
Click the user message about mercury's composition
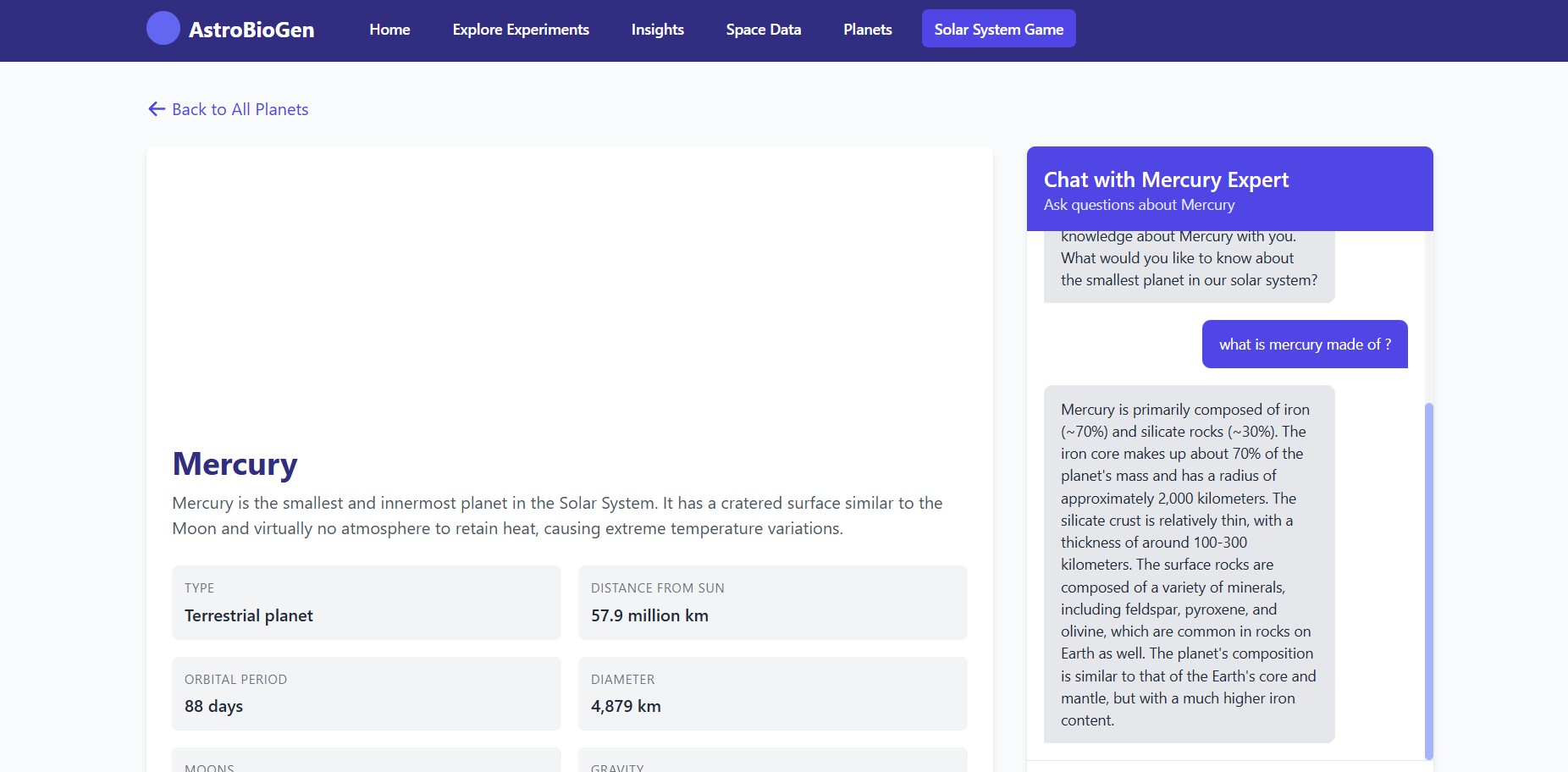(1305, 345)
